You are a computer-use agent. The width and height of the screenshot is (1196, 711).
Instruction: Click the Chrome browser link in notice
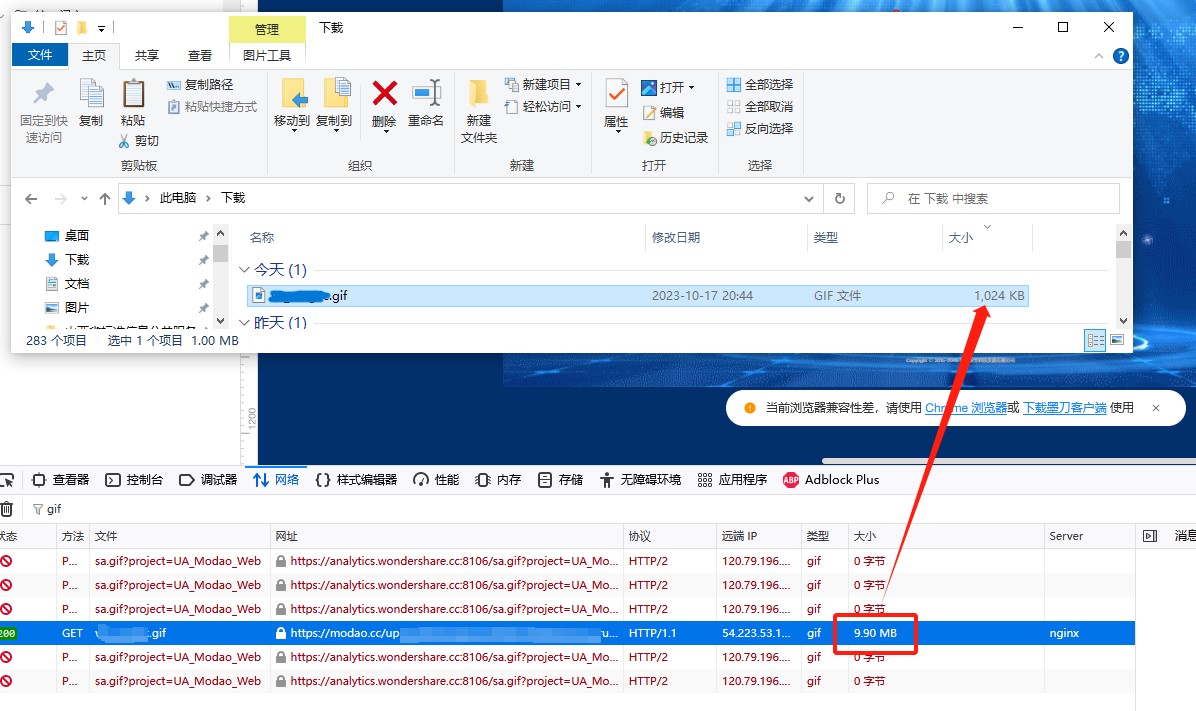(x=966, y=408)
